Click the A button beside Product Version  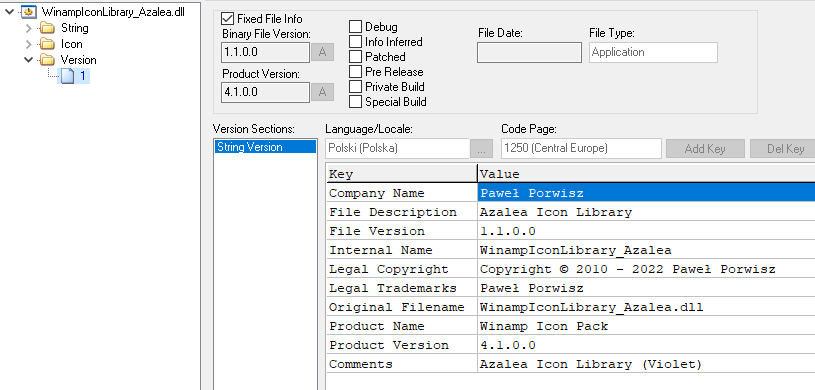click(x=322, y=93)
